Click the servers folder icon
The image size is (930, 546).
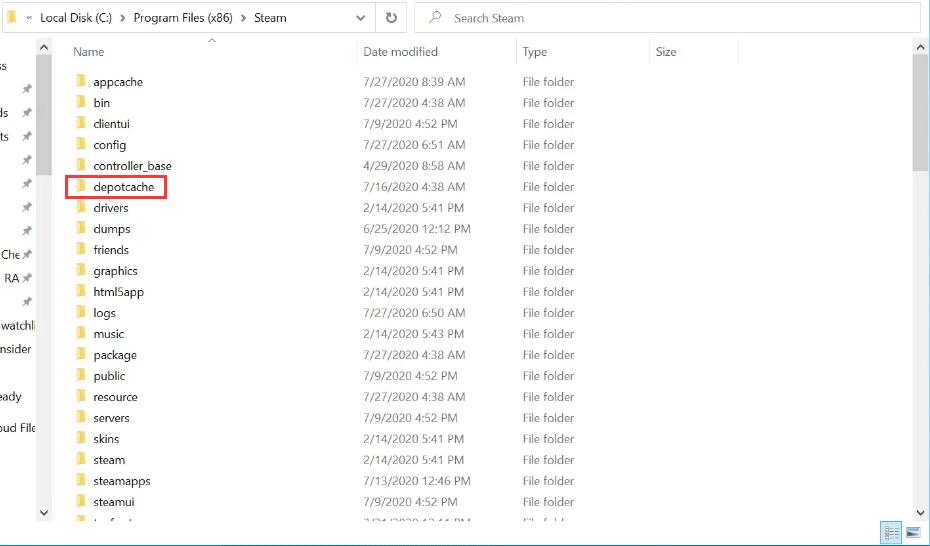pos(81,417)
